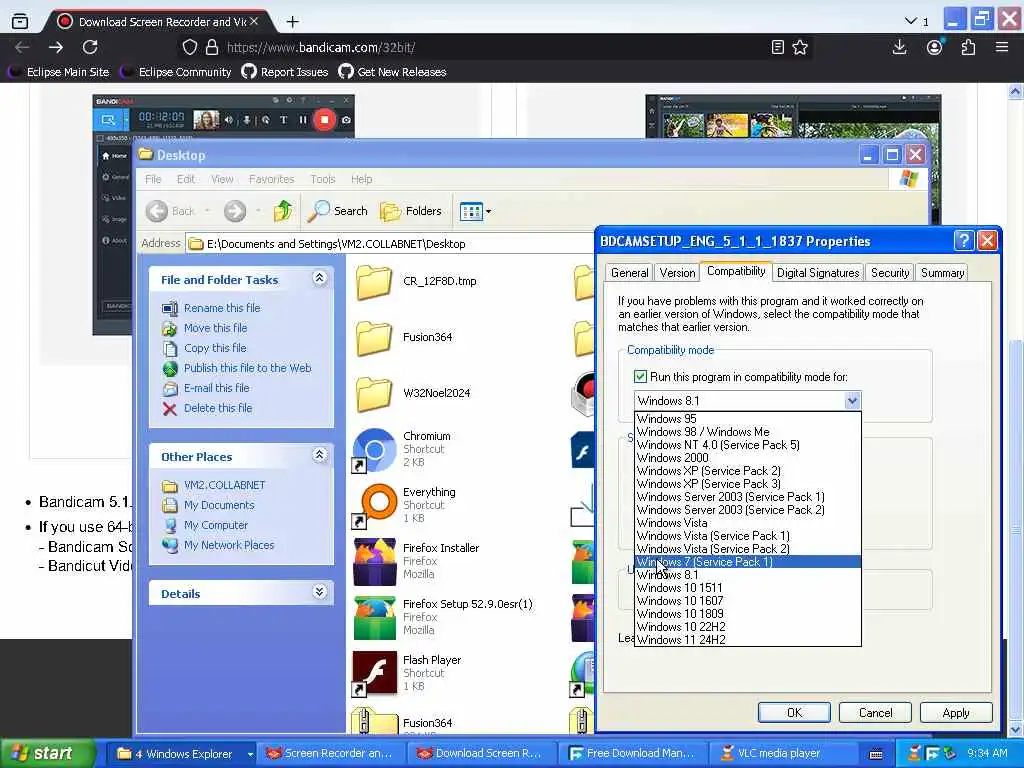Click the site padlock icon

point(212,47)
